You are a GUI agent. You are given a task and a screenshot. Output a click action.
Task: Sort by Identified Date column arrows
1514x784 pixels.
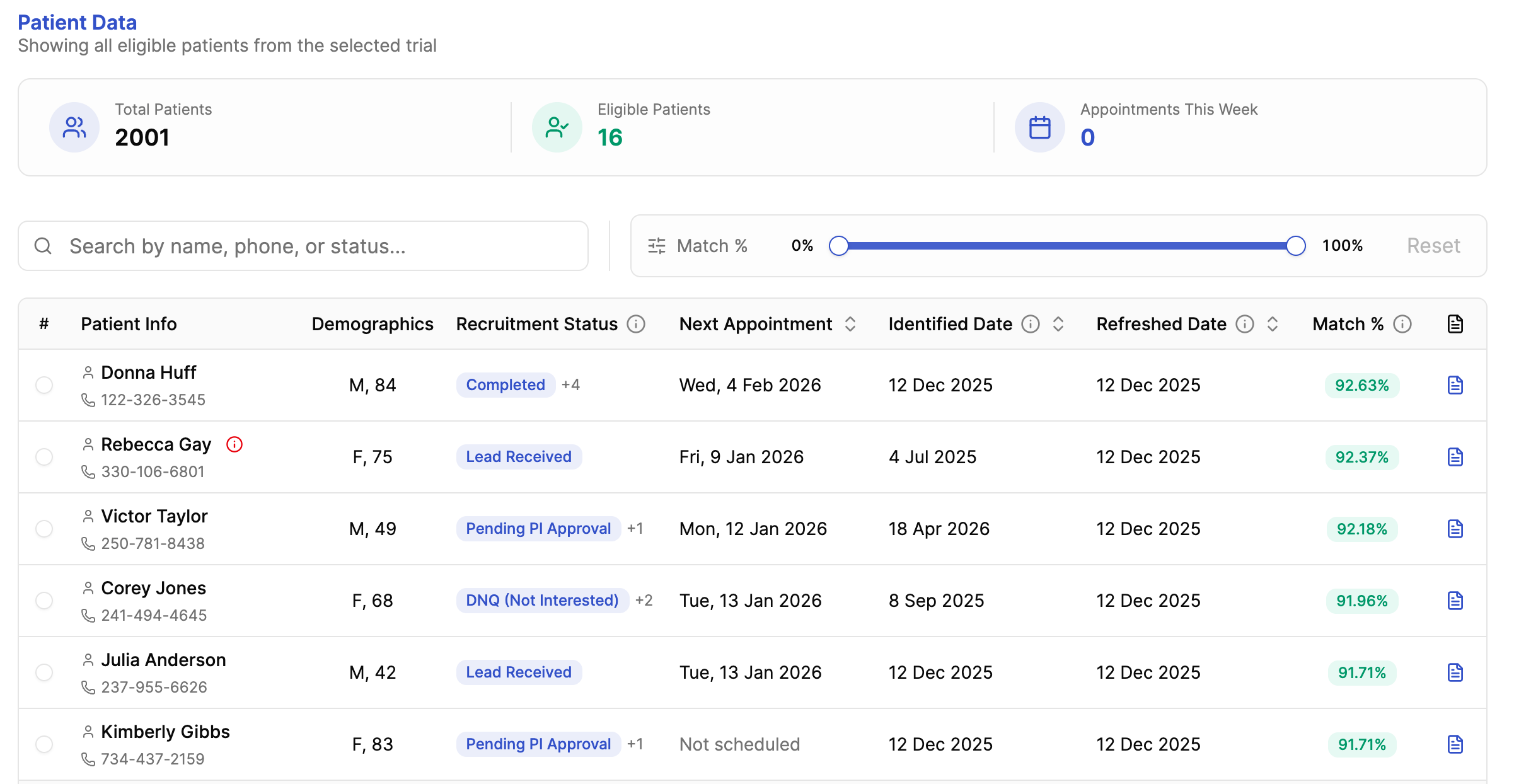click(1058, 324)
